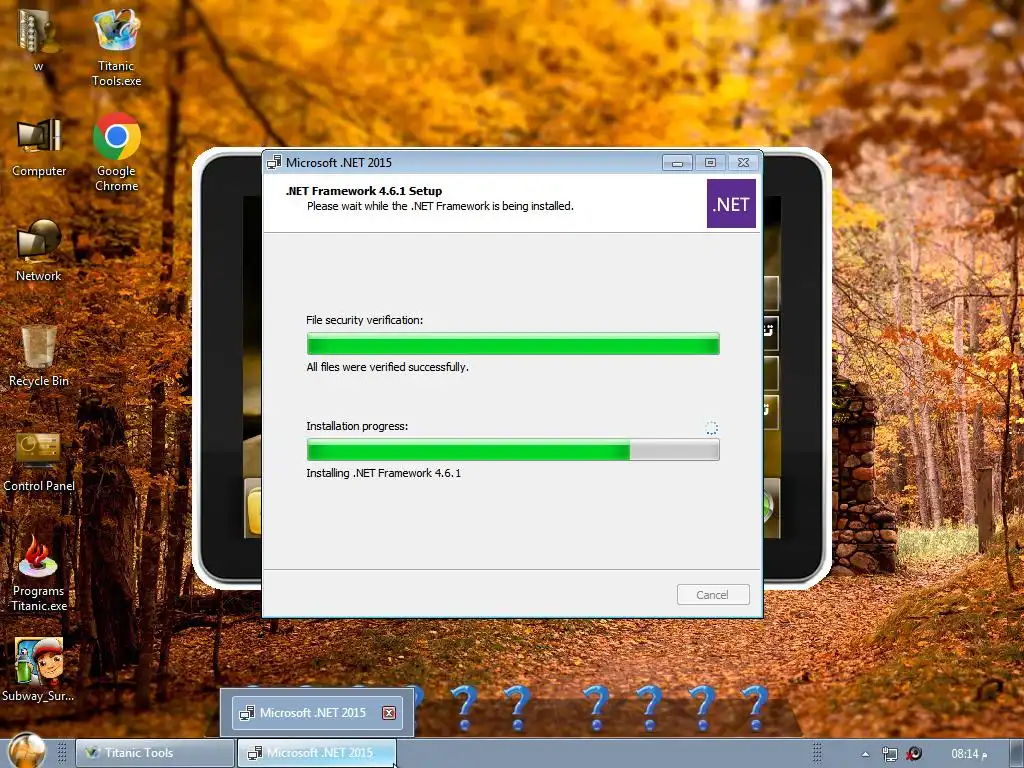
Task: Open Google Chrome desktop shortcut
Action: point(116,152)
